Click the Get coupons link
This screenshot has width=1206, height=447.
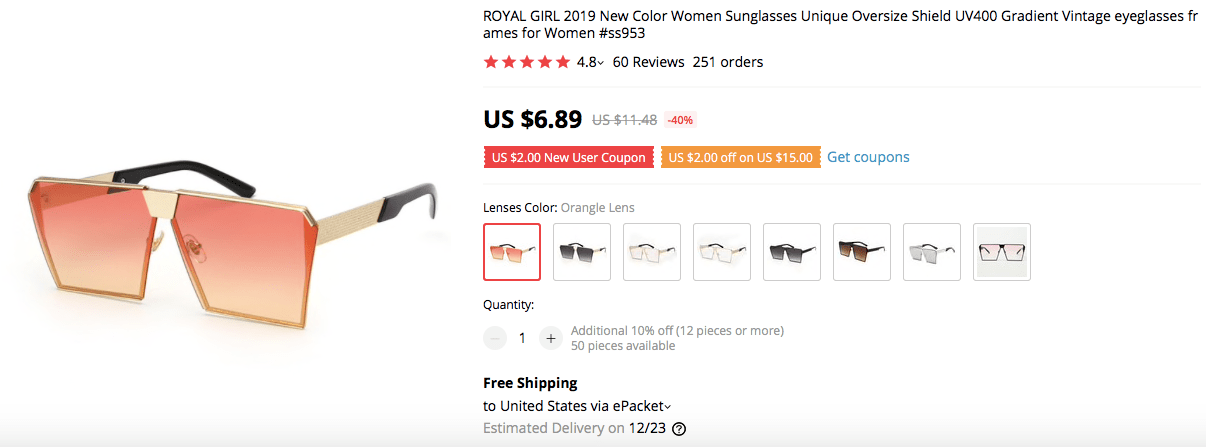pyautogui.click(x=868, y=157)
